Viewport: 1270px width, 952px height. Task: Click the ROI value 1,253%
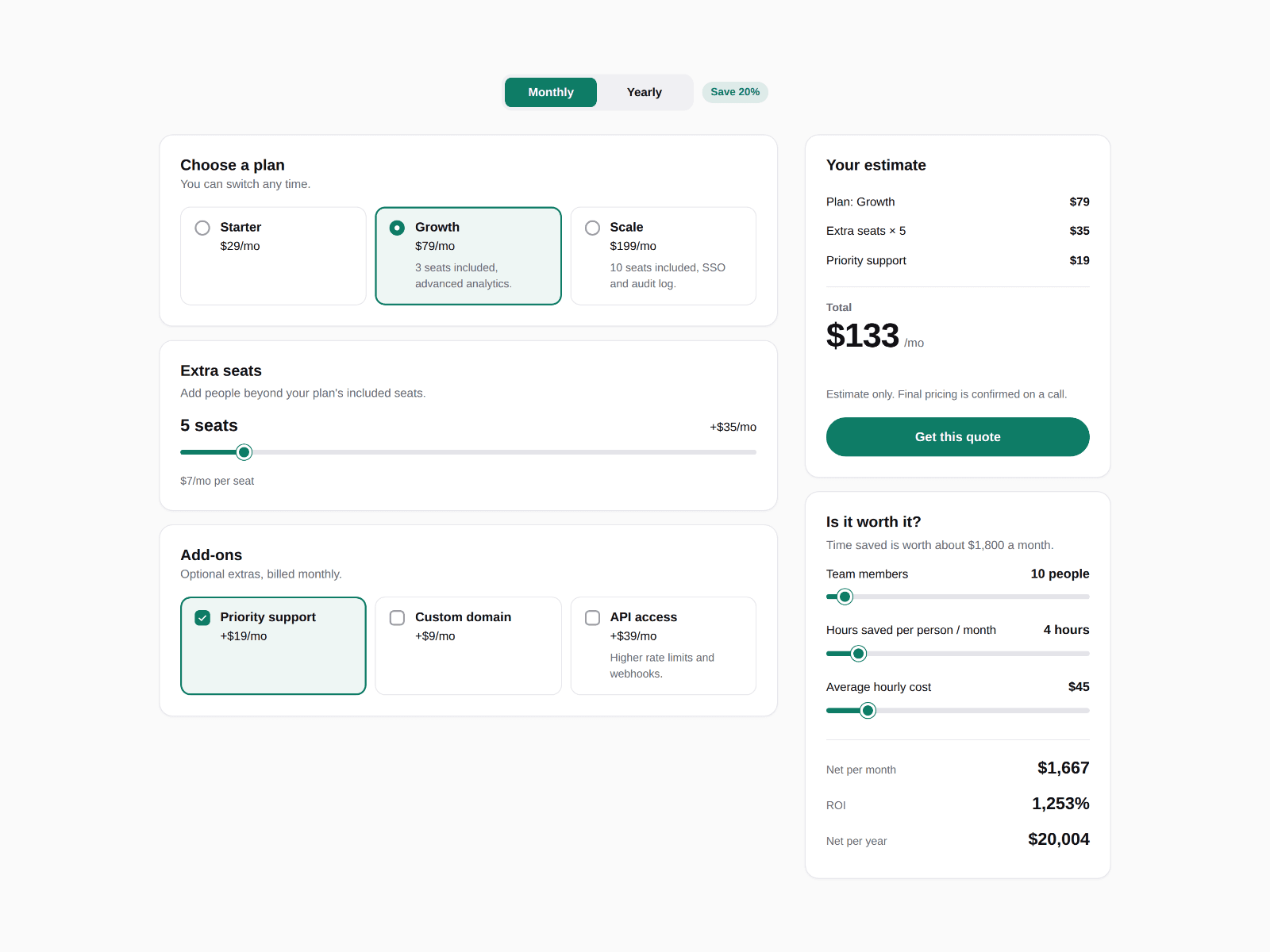pos(1060,804)
